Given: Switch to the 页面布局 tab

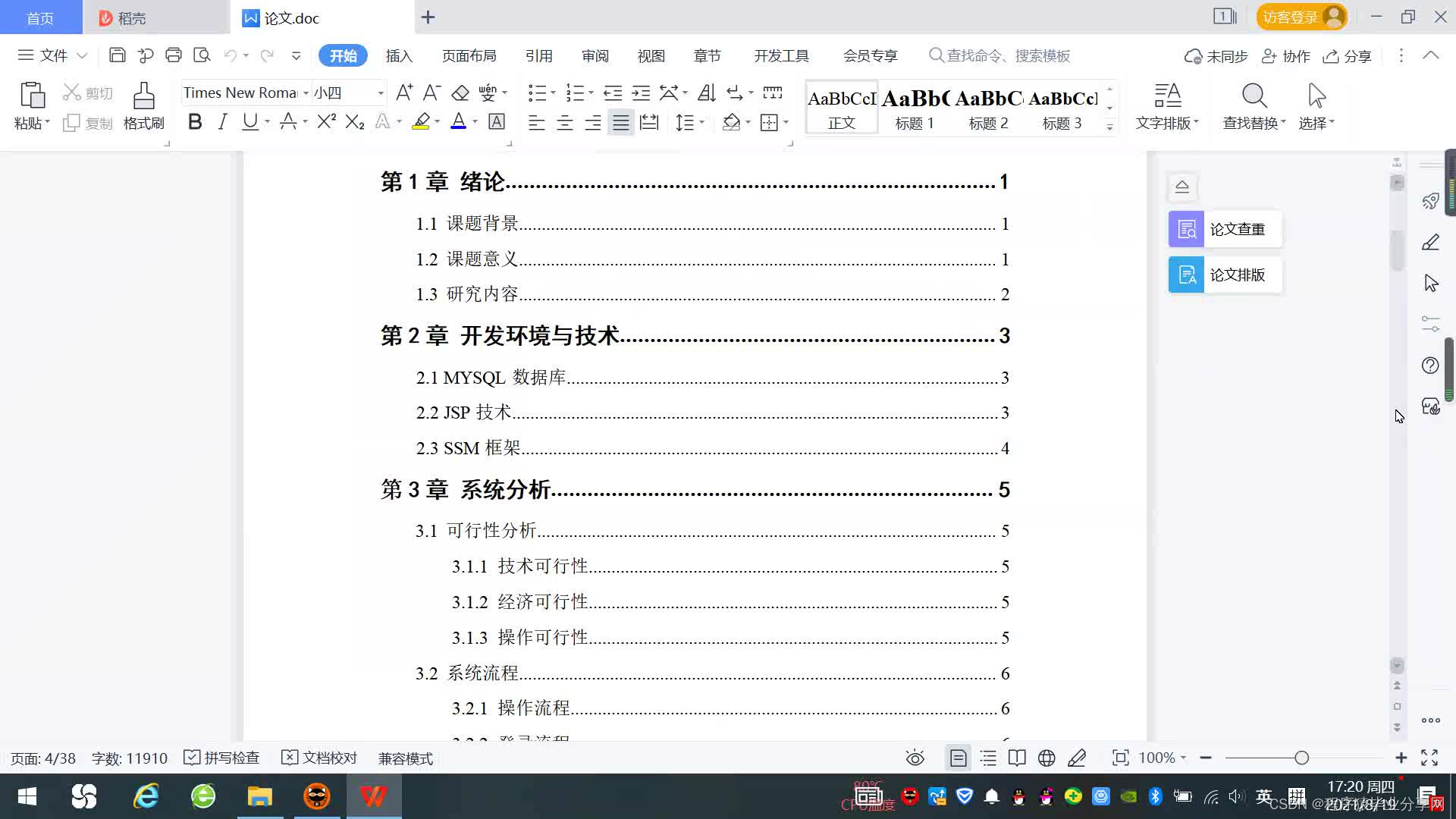Looking at the screenshot, I should [469, 56].
